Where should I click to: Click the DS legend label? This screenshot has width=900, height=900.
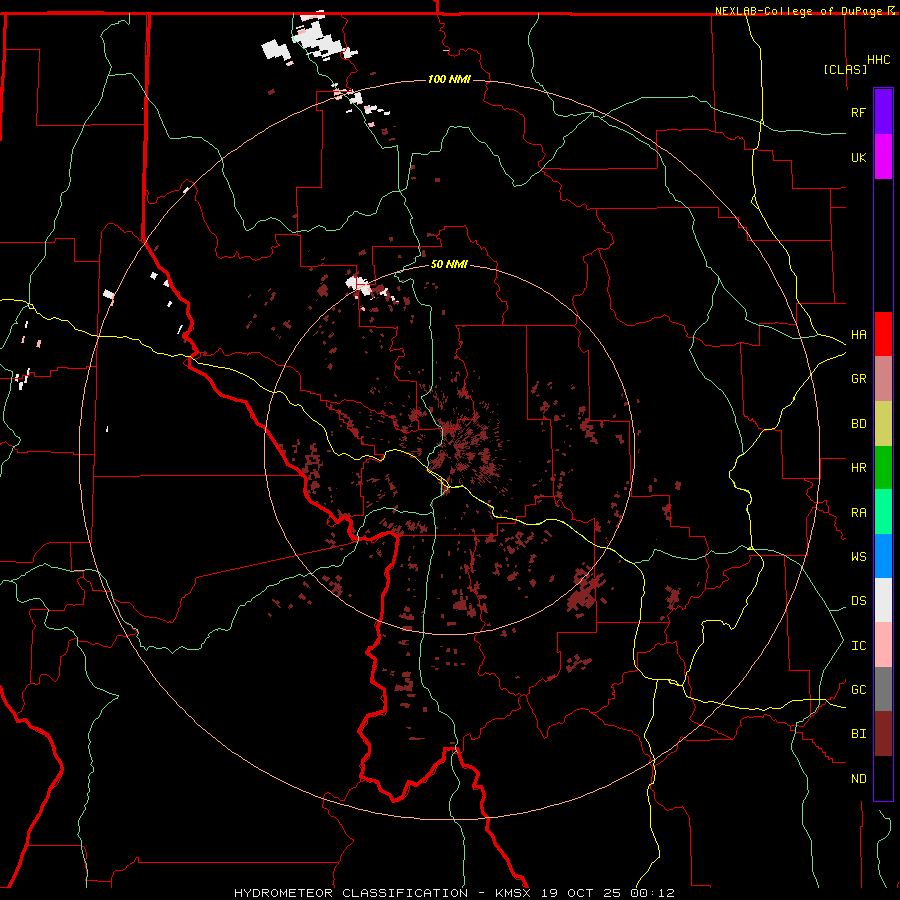(x=858, y=601)
